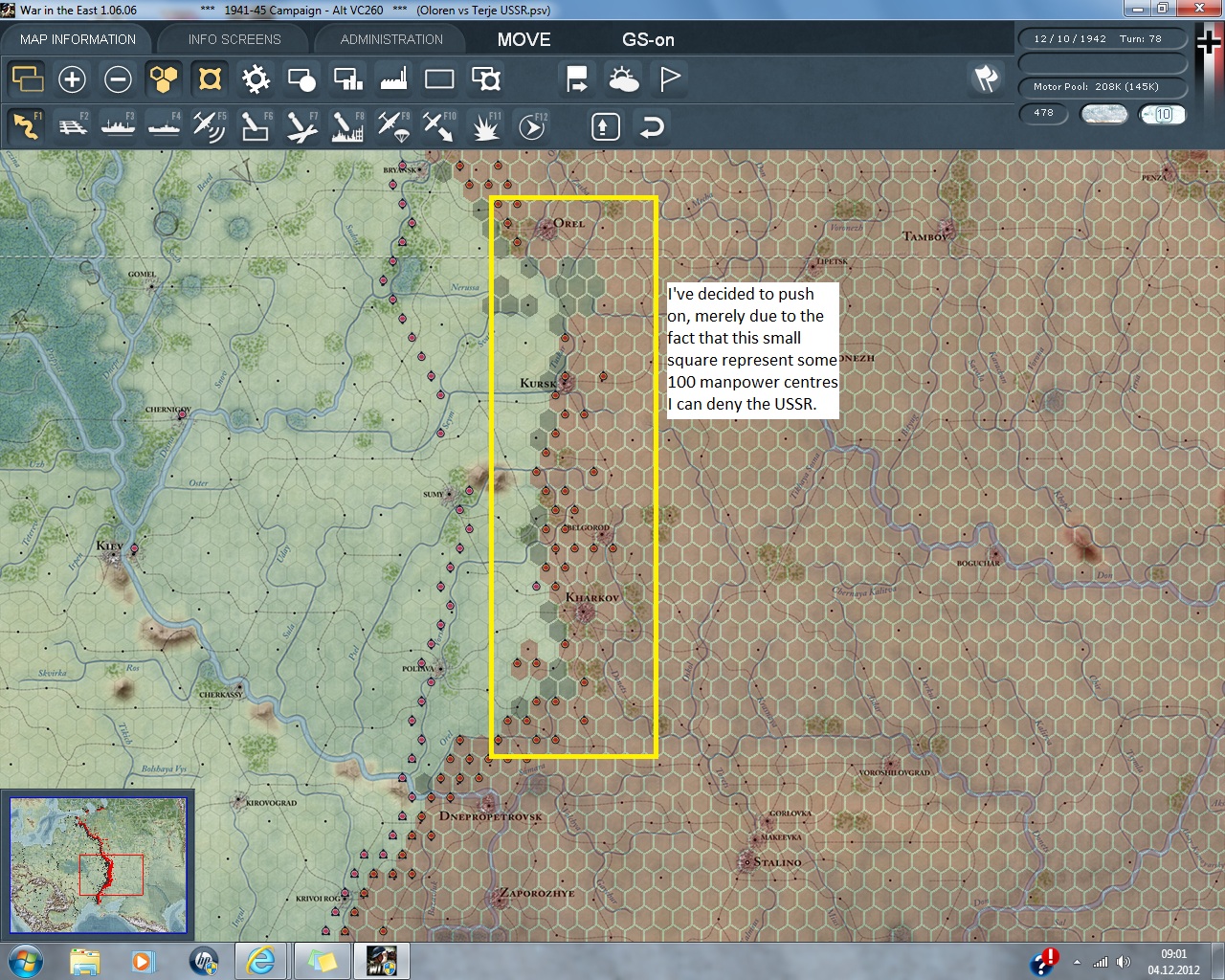Open the MAP INFORMATION tab
1225x980 pixels.
pyautogui.click(x=78, y=39)
